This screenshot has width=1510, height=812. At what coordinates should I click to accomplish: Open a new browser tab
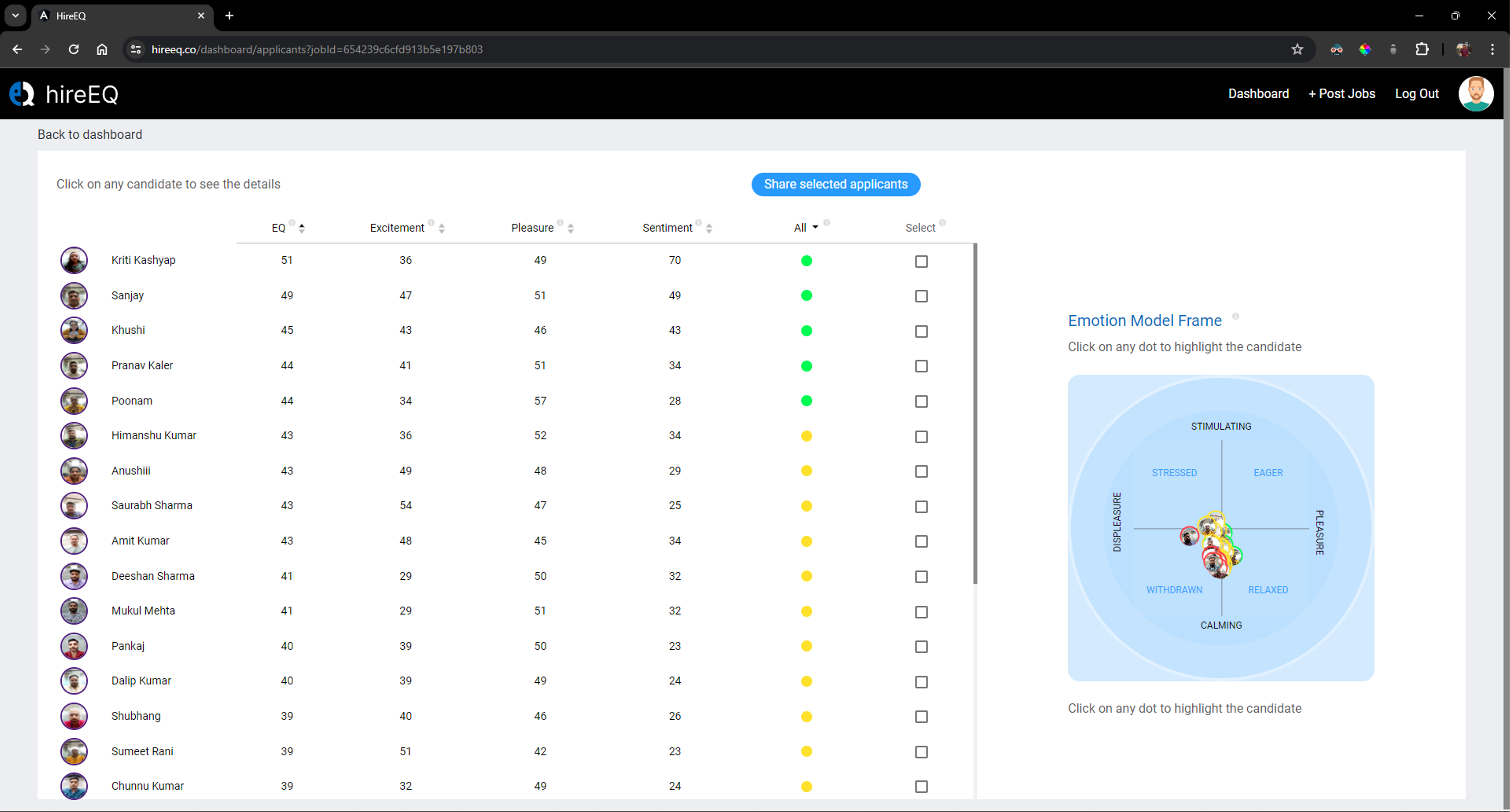(229, 16)
